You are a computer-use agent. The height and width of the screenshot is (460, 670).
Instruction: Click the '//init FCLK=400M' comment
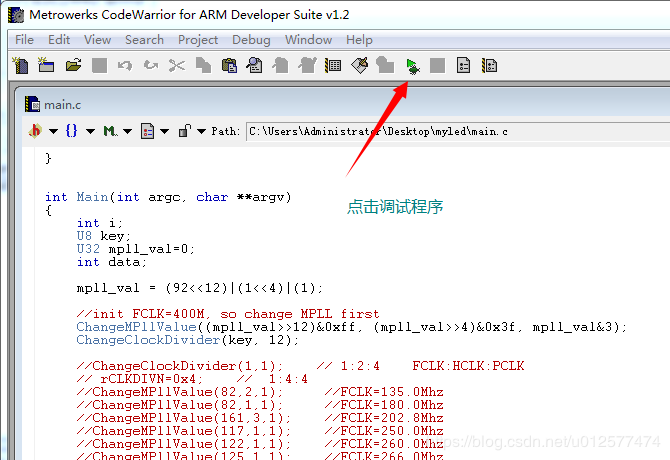pos(228,314)
